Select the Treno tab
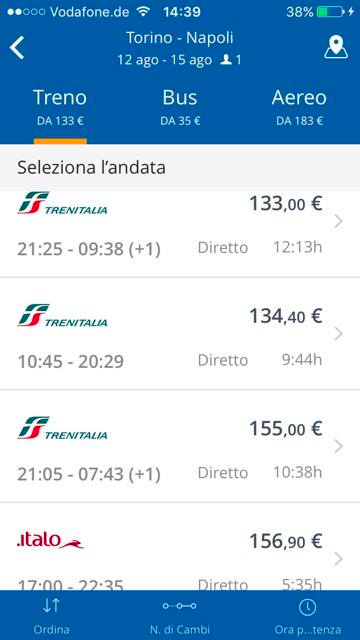The height and width of the screenshot is (640, 360). tap(60, 106)
